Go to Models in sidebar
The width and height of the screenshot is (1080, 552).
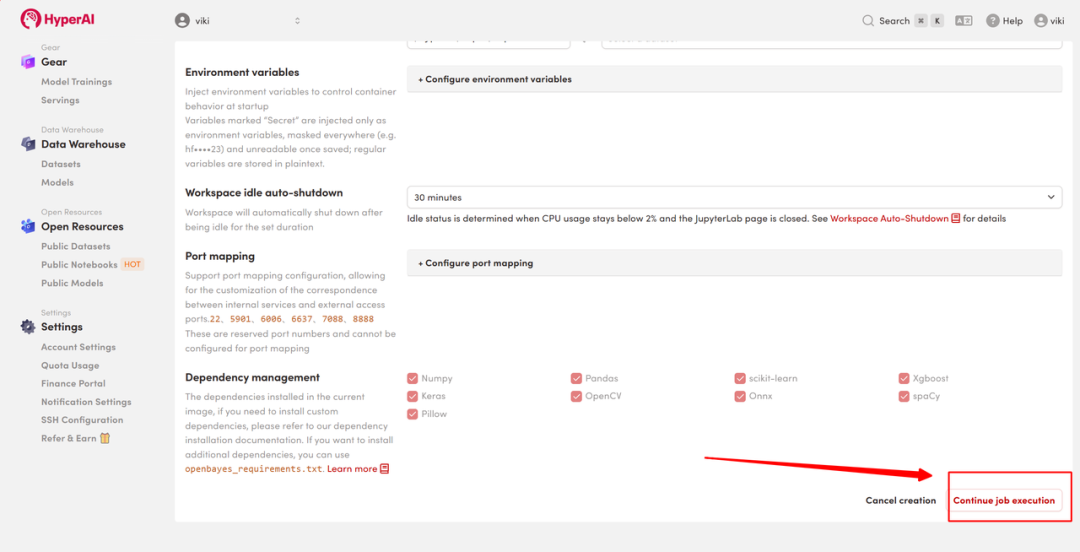[x=57, y=183]
